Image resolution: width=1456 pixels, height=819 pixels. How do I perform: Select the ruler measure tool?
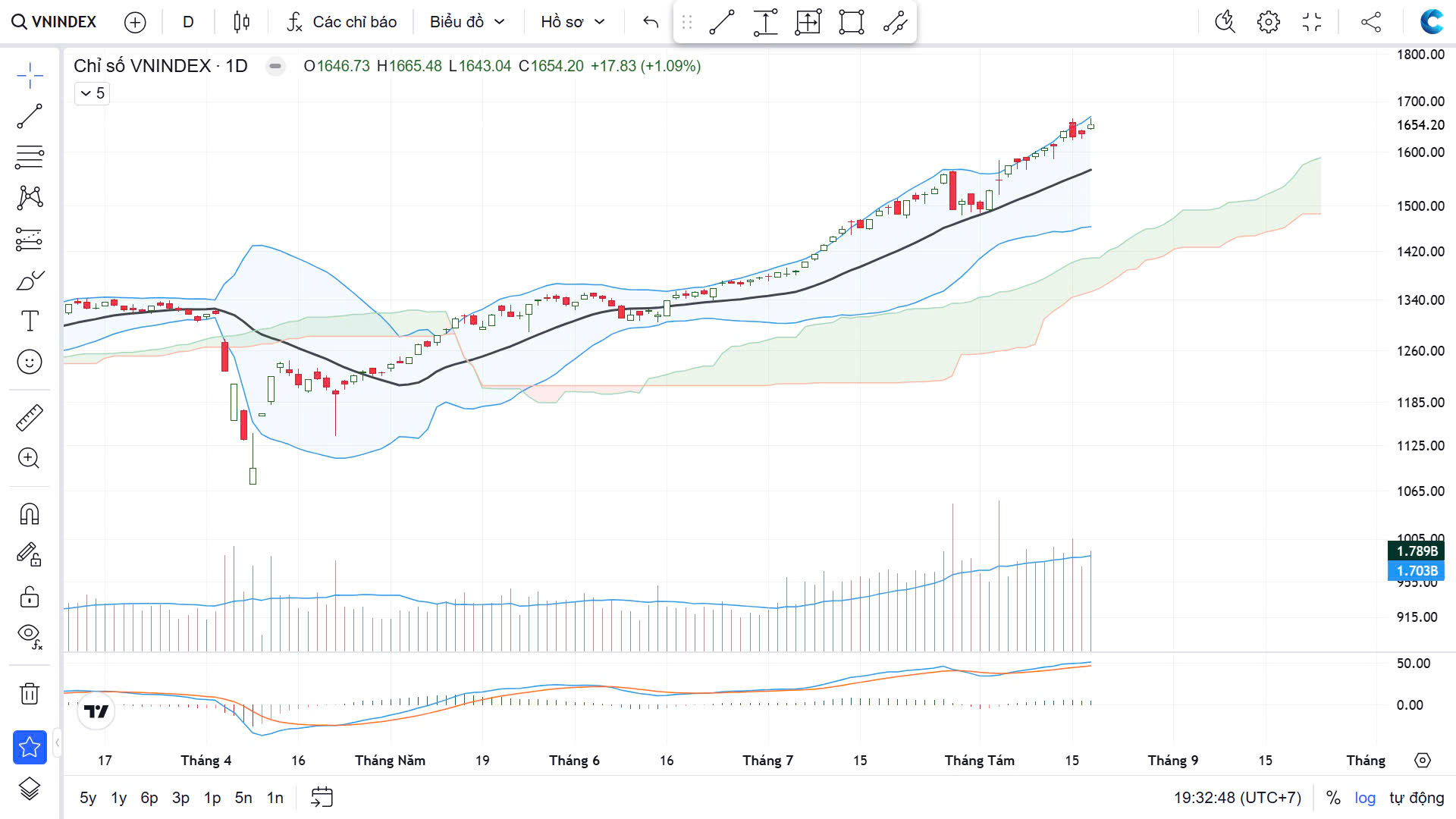point(30,418)
